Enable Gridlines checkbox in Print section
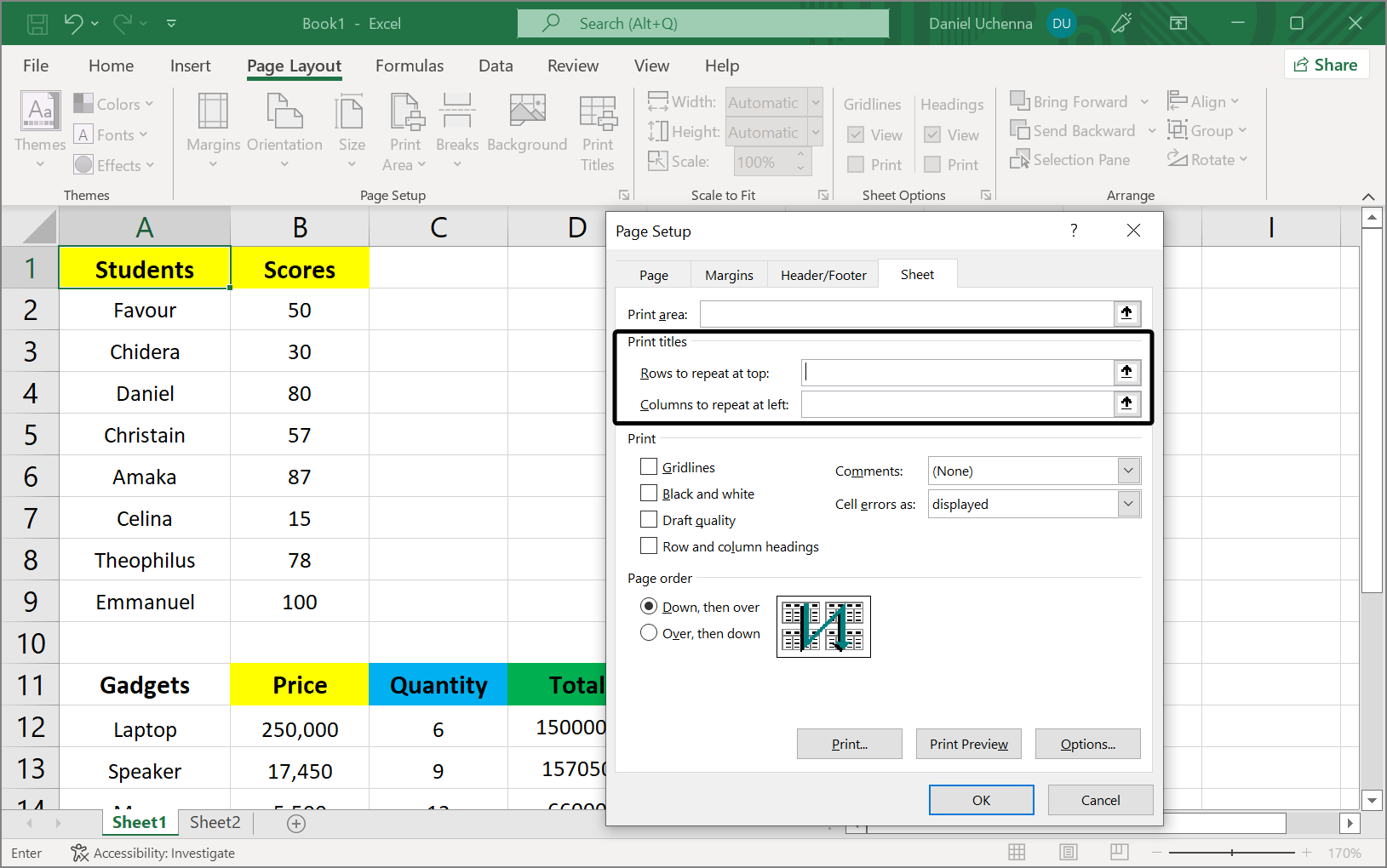 pos(649,467)
